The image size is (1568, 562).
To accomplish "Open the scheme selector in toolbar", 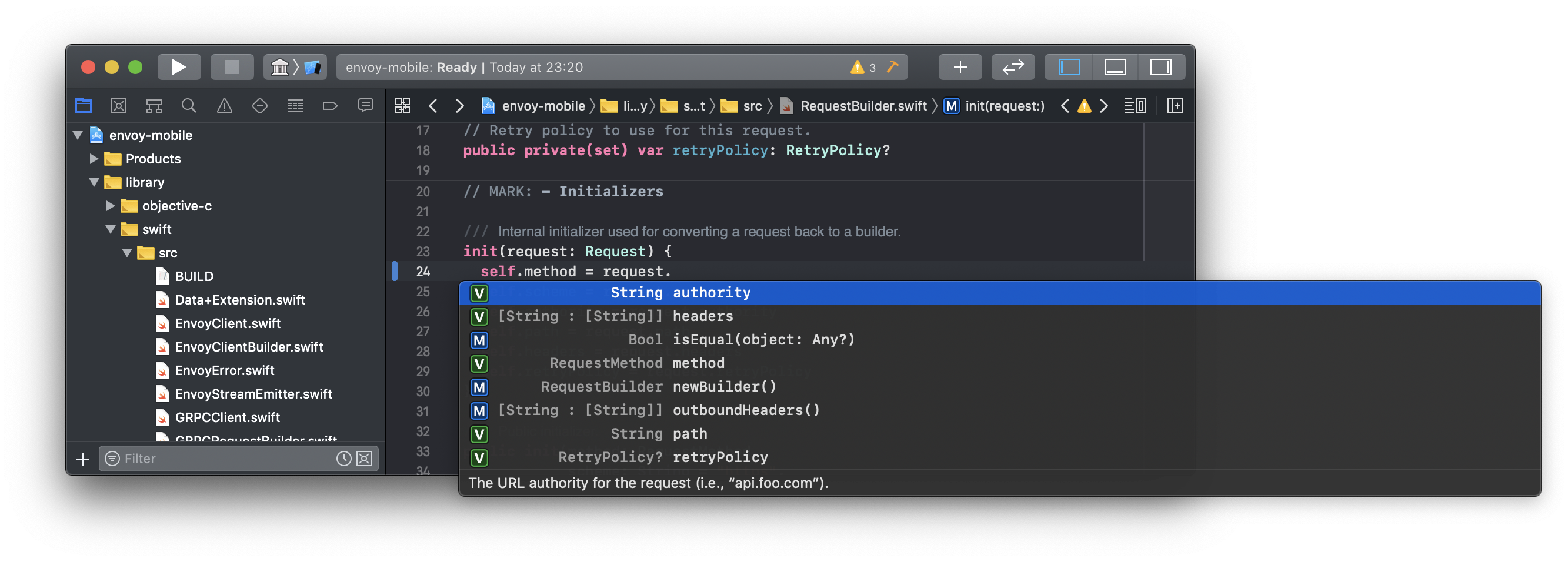I will 295,67.
